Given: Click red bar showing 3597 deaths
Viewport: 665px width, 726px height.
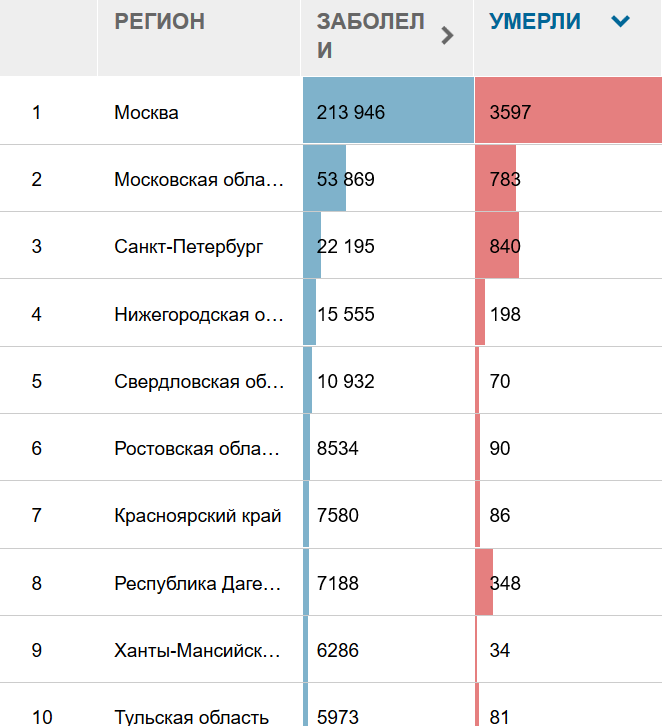Looking at the screenshot, I should [568, 110].
